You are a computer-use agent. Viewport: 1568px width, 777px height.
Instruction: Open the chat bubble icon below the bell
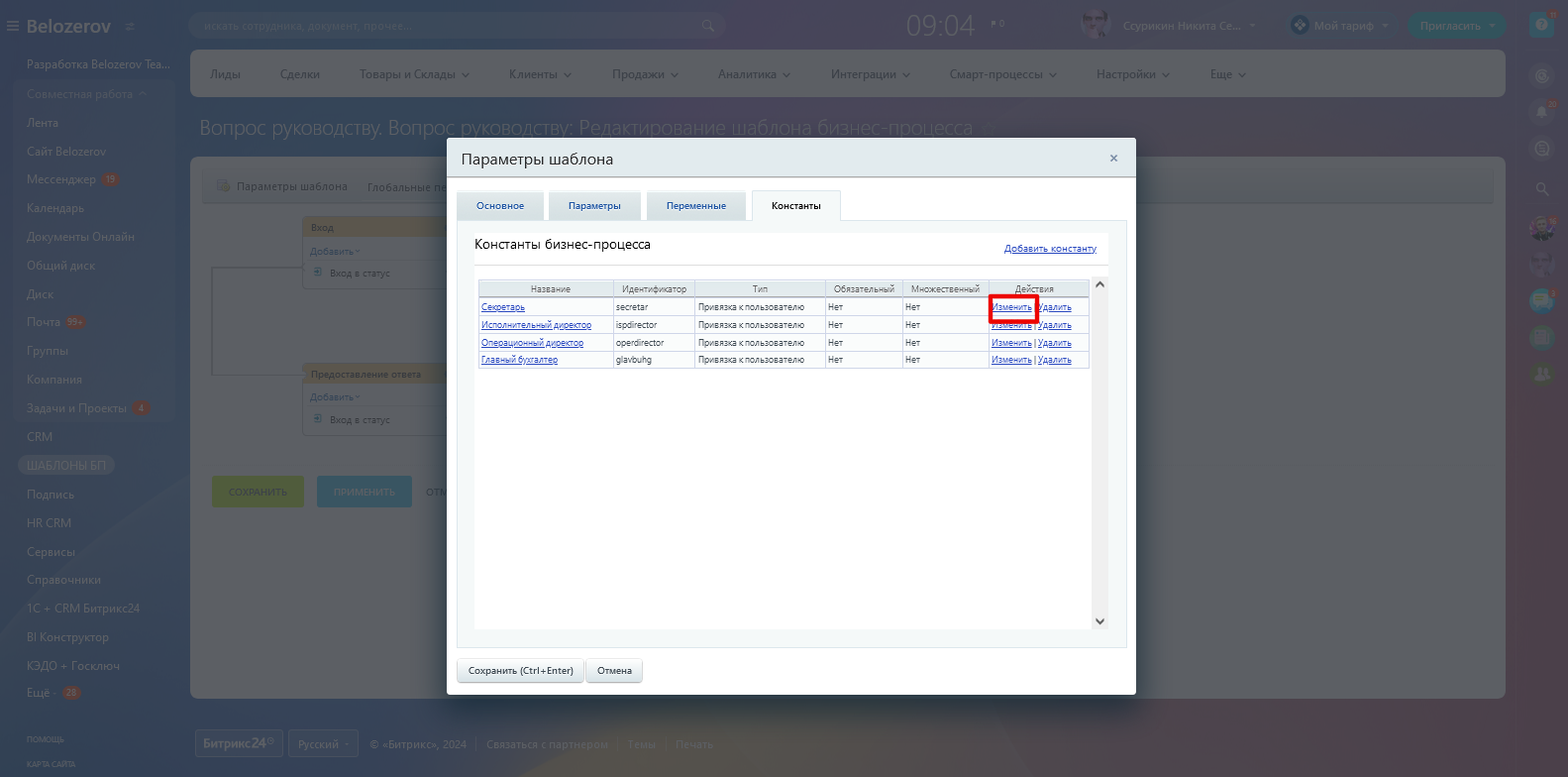pyautogui.click(x=1542, y=149)
